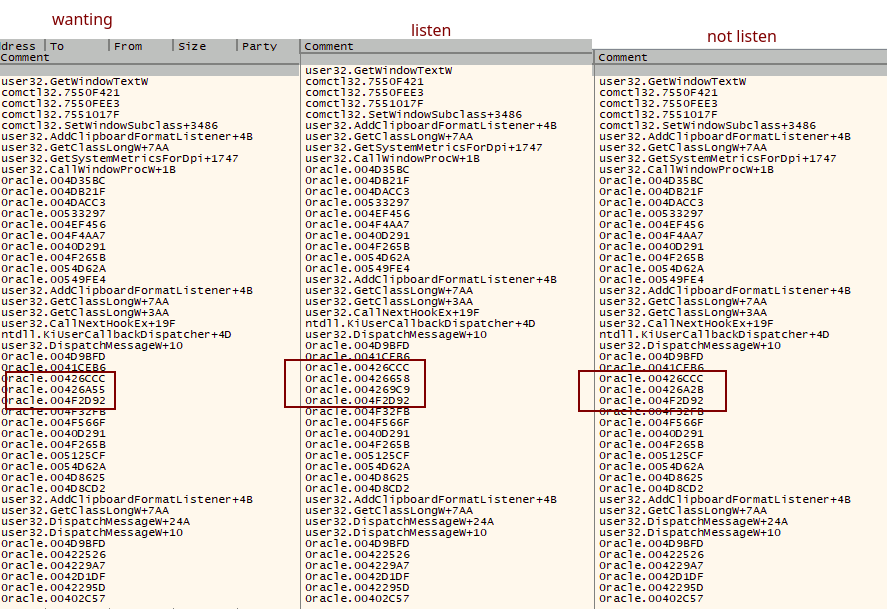892x610 pixels.
Task: Select Oracle.00549FE4 in 'wanting' panel
Action: [53, 279]
